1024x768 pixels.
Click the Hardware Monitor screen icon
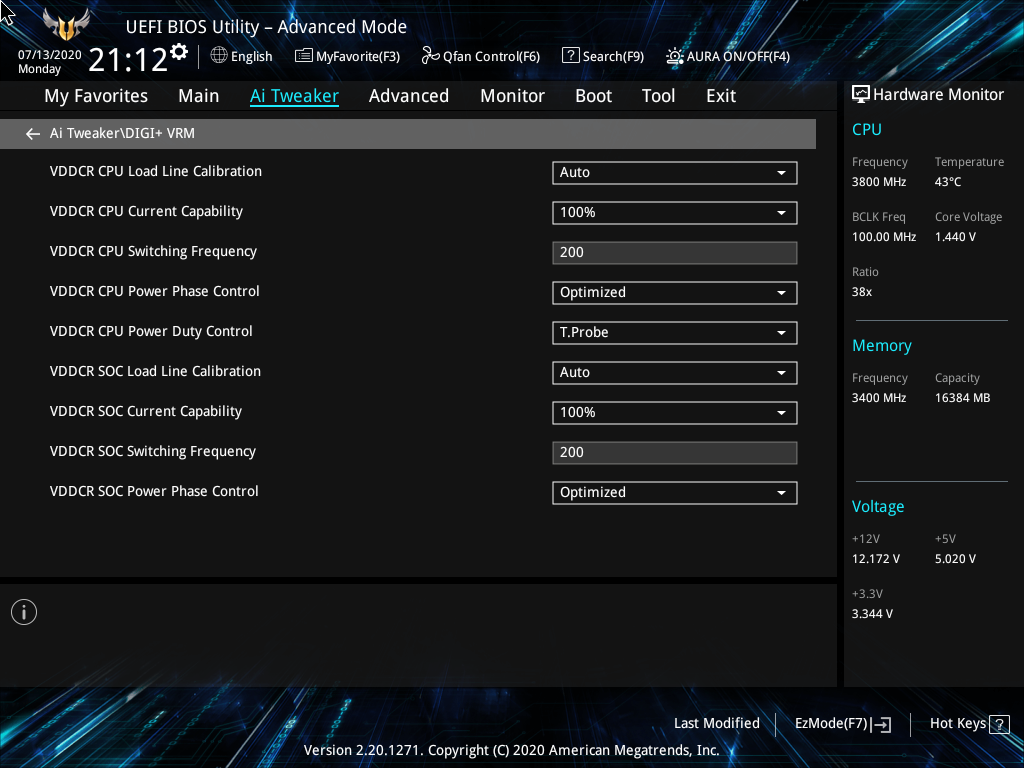pos(861,95)
